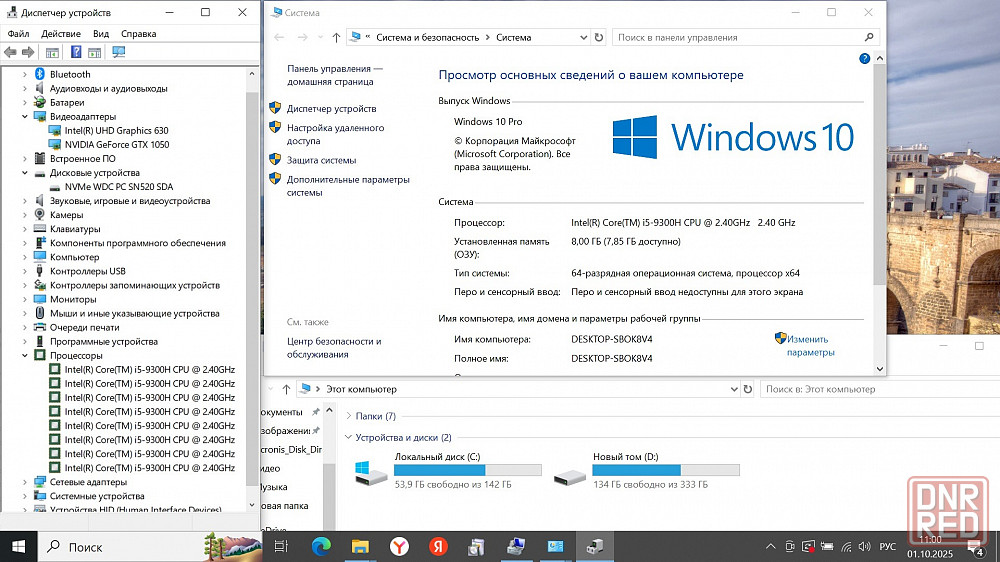Click the Bluetooth category icon
Image resolution: width=1000 pixels, height=562 pixels.
(39, 74)
